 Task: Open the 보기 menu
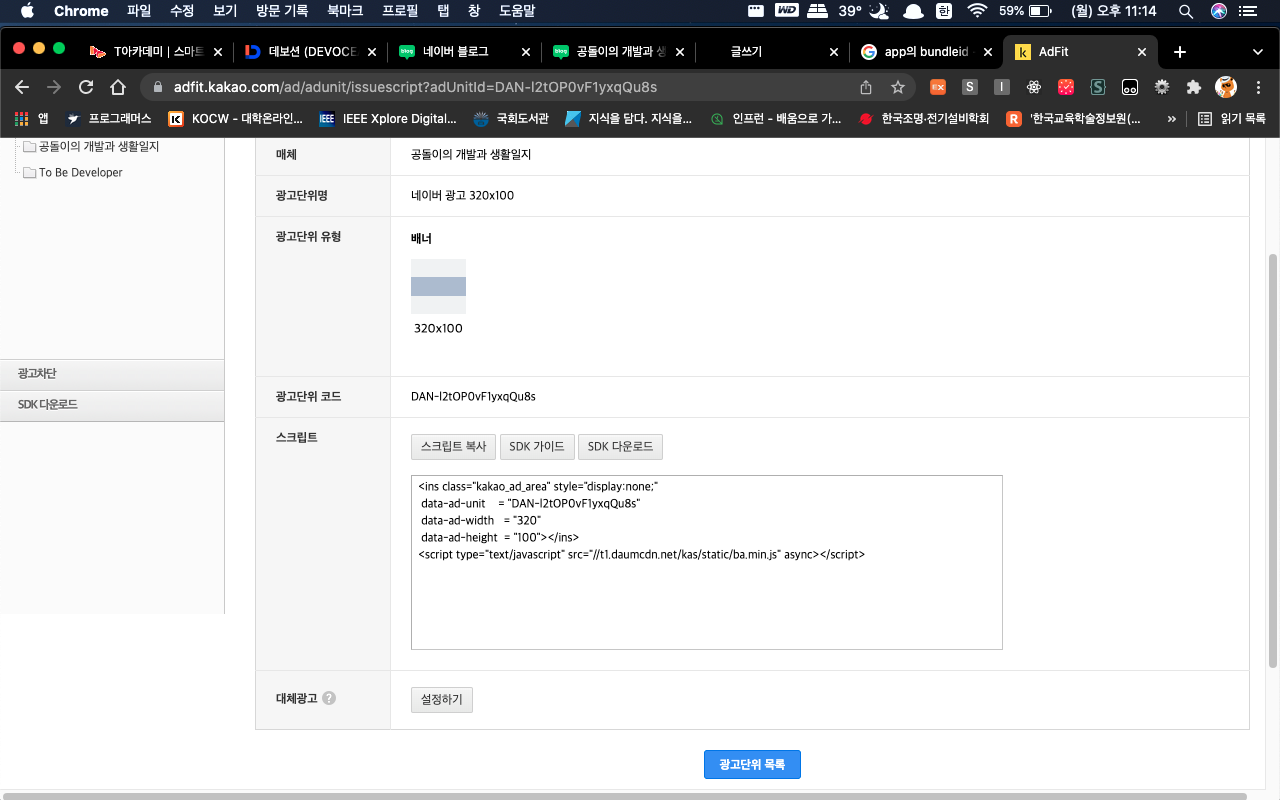(x=225, y=11)
